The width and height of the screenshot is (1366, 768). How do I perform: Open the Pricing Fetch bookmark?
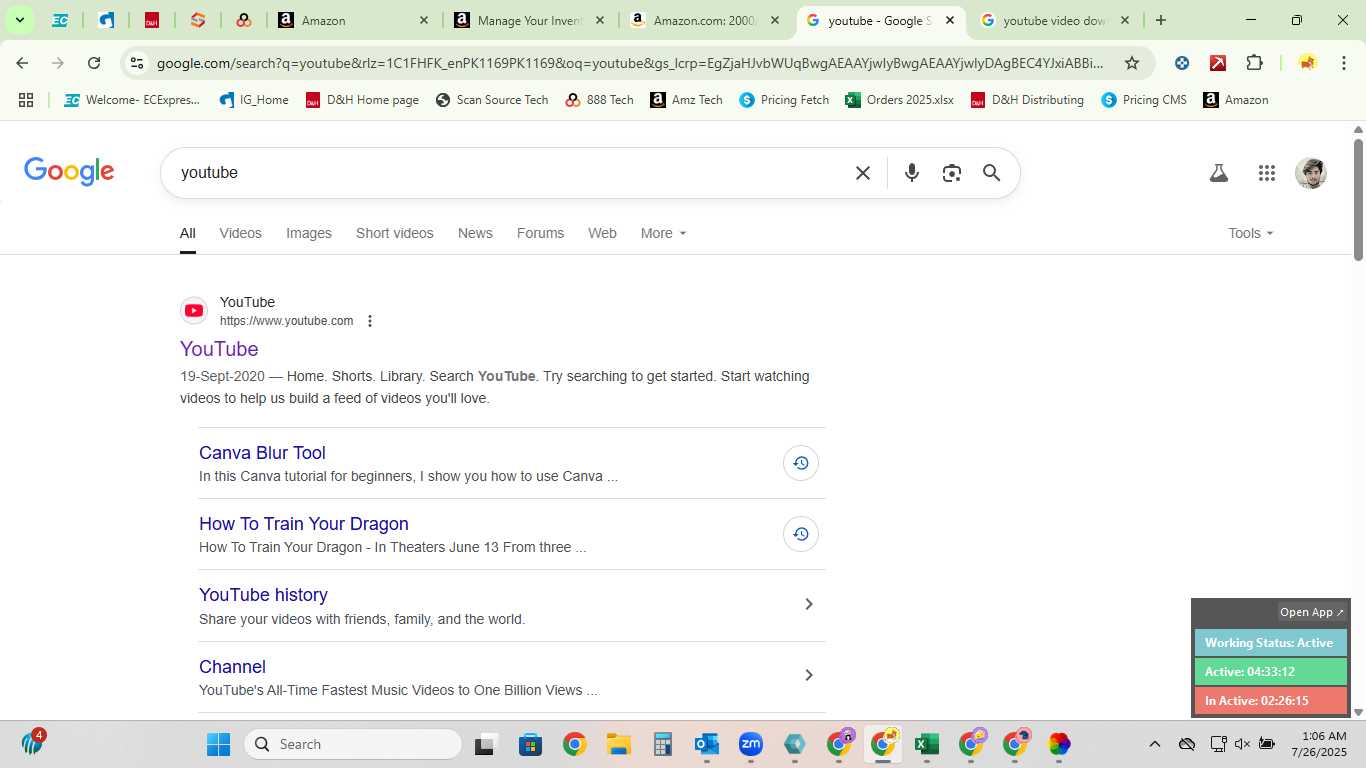click(784, 100)
